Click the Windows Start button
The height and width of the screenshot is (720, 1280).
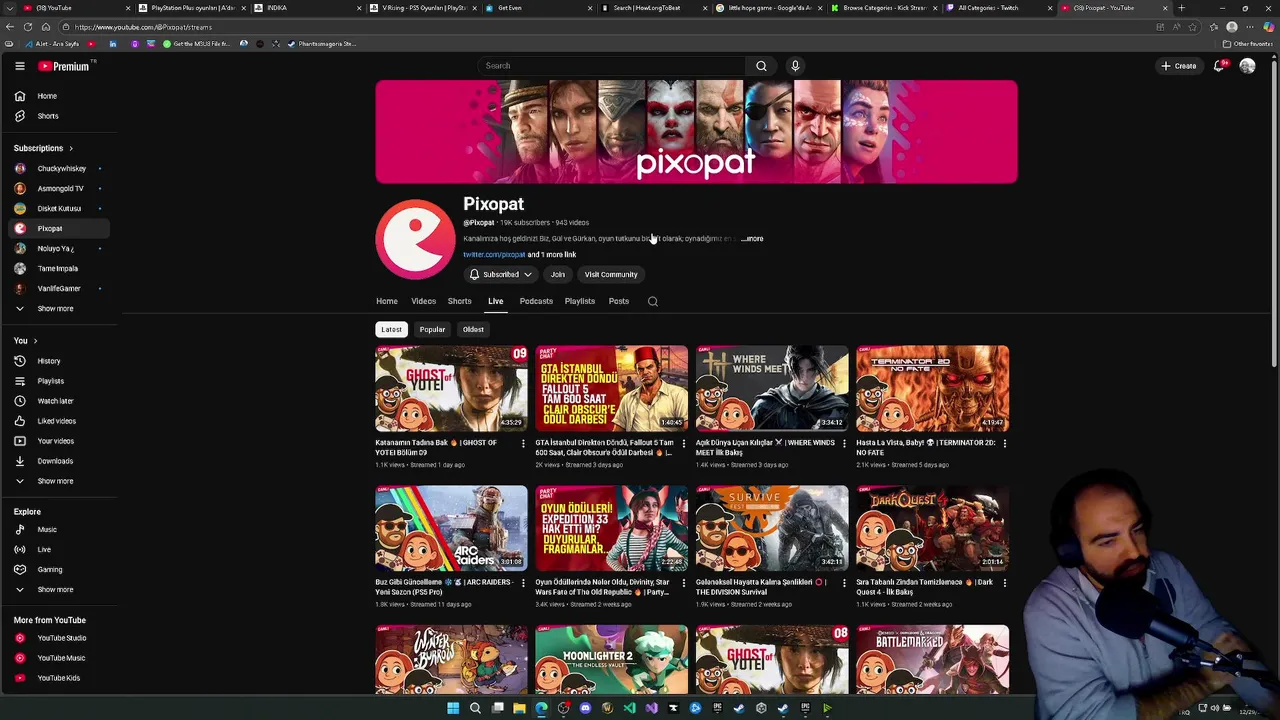point(453,708)
